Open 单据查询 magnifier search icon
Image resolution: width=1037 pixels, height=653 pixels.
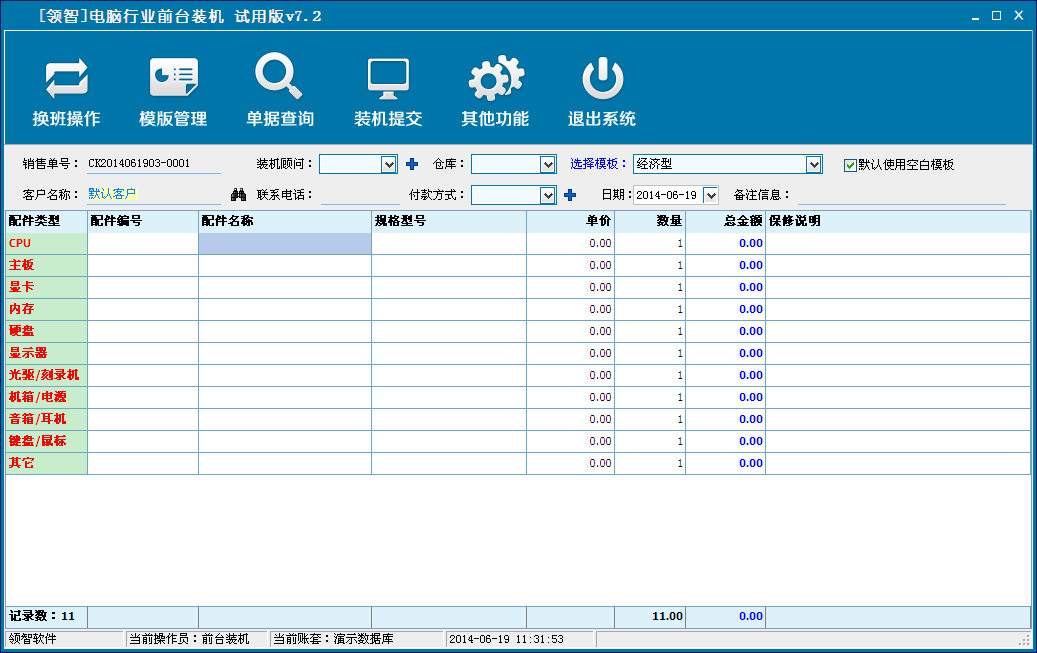pyautogui.click(x=279, y=78)
